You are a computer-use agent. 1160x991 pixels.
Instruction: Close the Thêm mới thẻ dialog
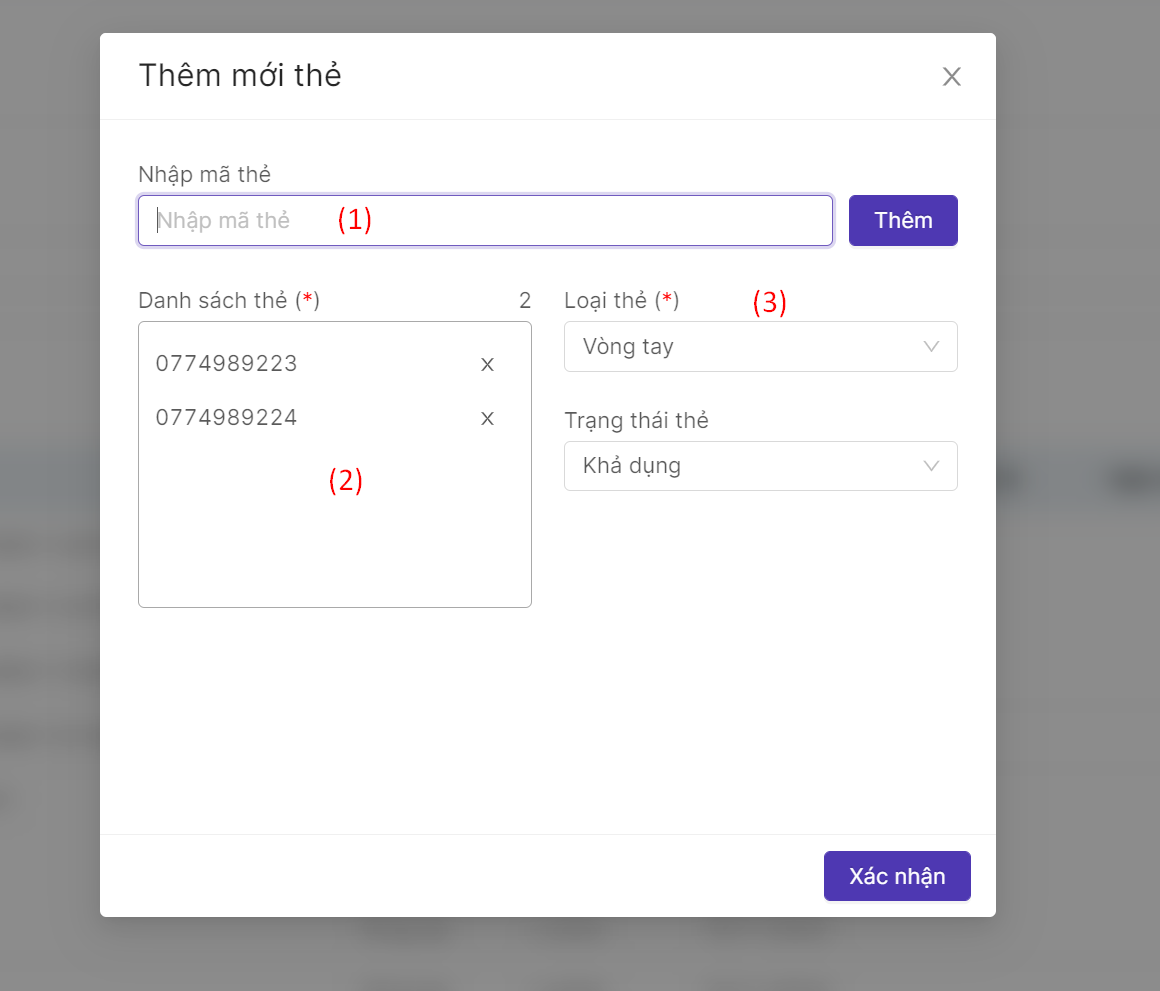[x=951, y=77]
